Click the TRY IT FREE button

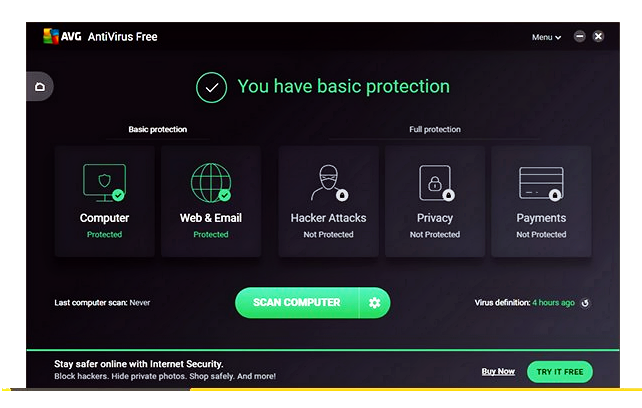pyautogui.click(x=560, y=372)
